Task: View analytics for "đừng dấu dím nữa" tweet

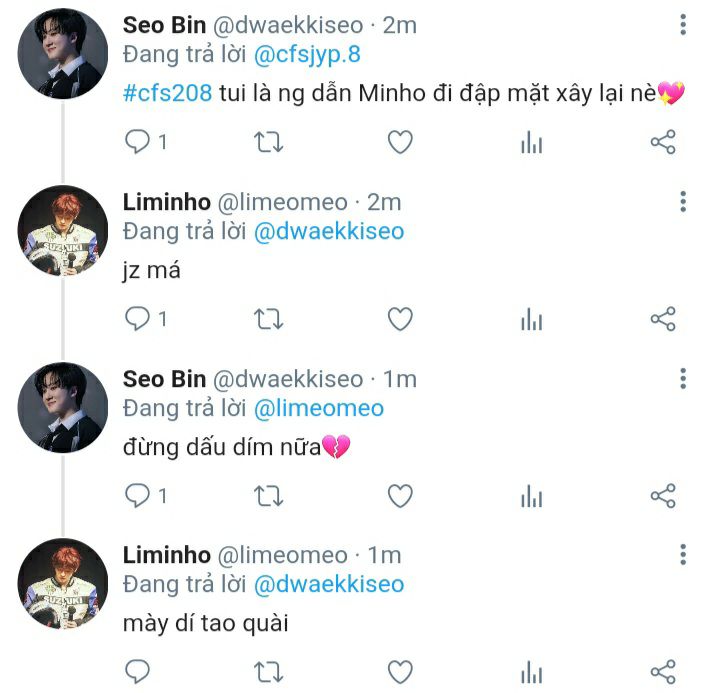Action: pyautogui.click(x=532, y=496)
